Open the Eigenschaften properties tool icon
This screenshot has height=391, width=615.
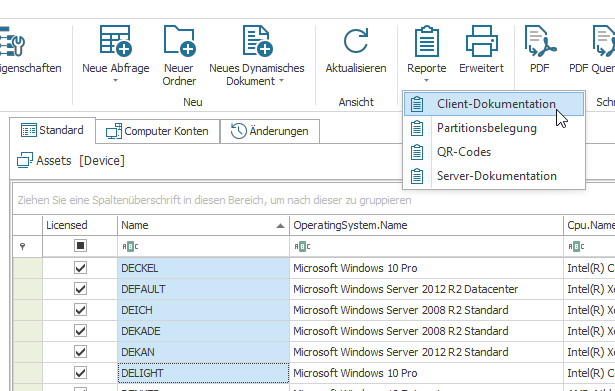12,41
